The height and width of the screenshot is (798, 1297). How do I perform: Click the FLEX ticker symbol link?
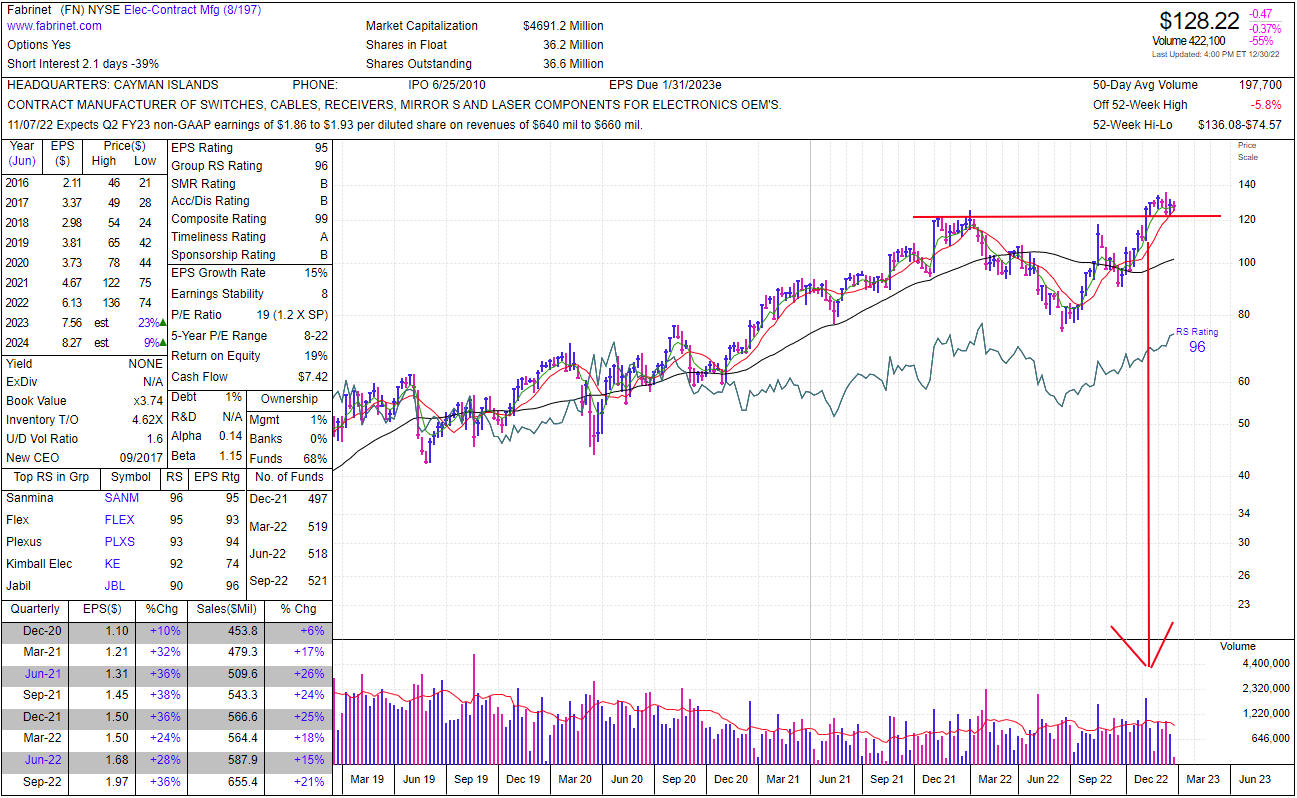click(119, 520)
